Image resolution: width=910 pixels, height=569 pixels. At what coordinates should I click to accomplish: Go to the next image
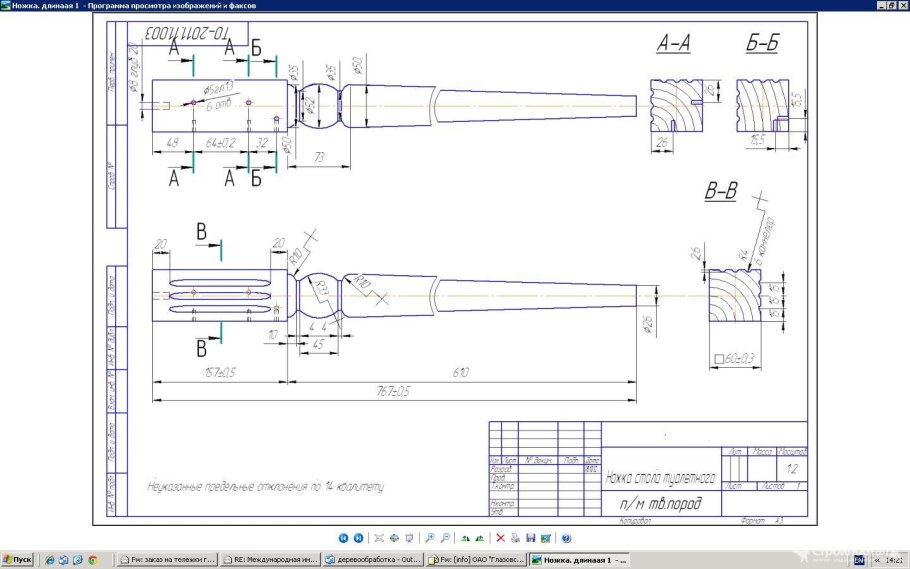pos(358,537)
